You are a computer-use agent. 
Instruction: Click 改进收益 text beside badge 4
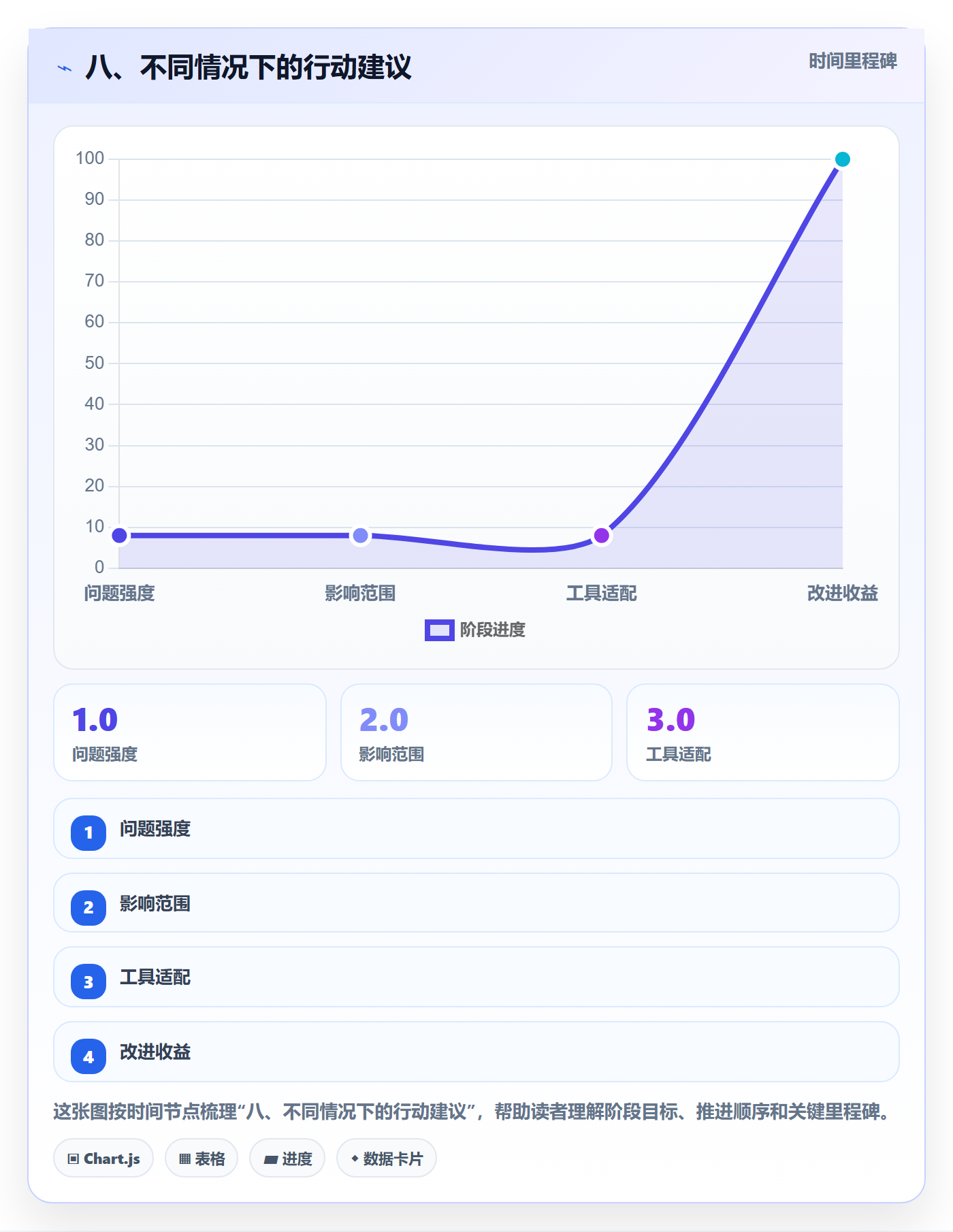(155, 1052)
